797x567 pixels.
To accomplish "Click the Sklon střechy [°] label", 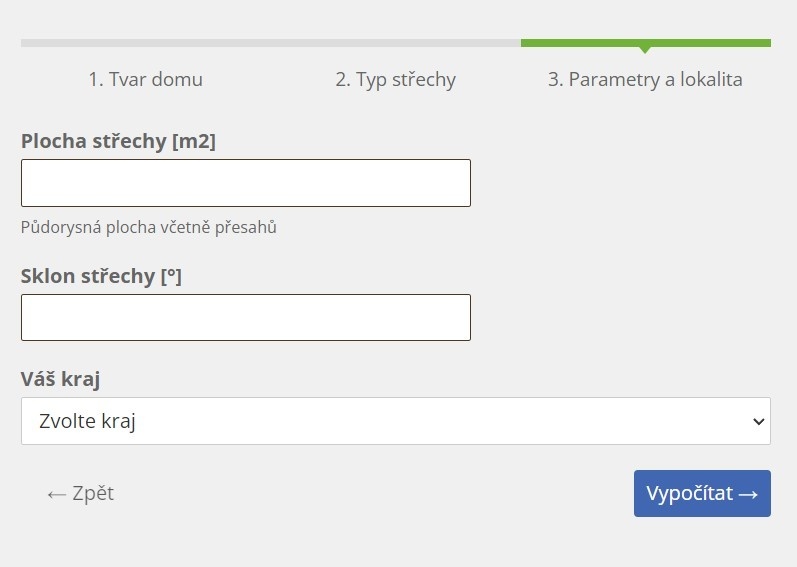I will point(101,276).
